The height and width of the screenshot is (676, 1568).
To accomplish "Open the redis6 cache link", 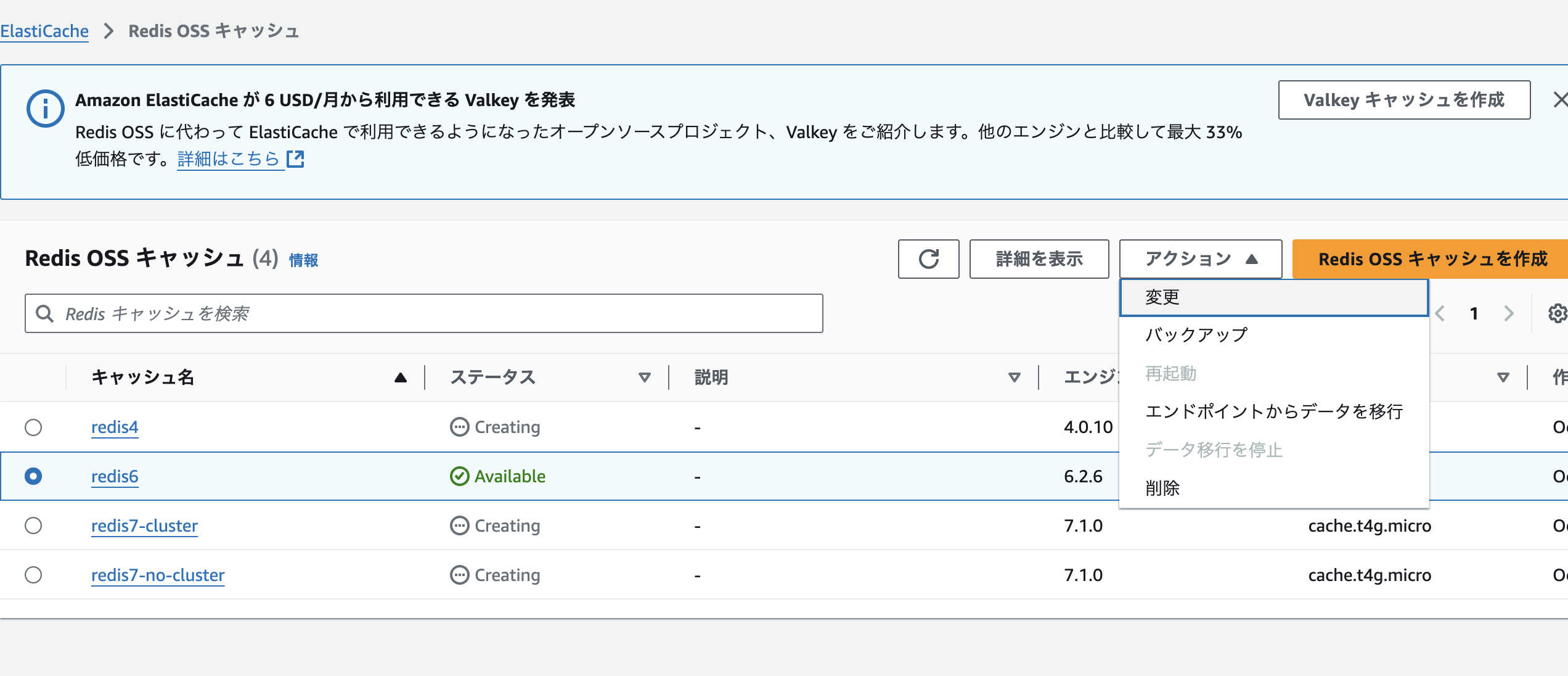I will click(x=115, y=476).
